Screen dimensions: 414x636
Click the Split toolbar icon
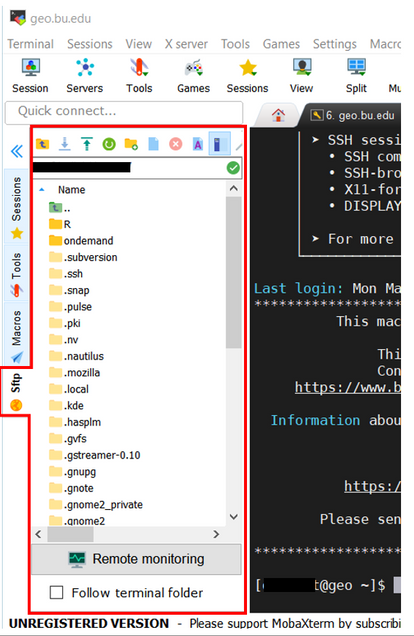tap(356, 76)
